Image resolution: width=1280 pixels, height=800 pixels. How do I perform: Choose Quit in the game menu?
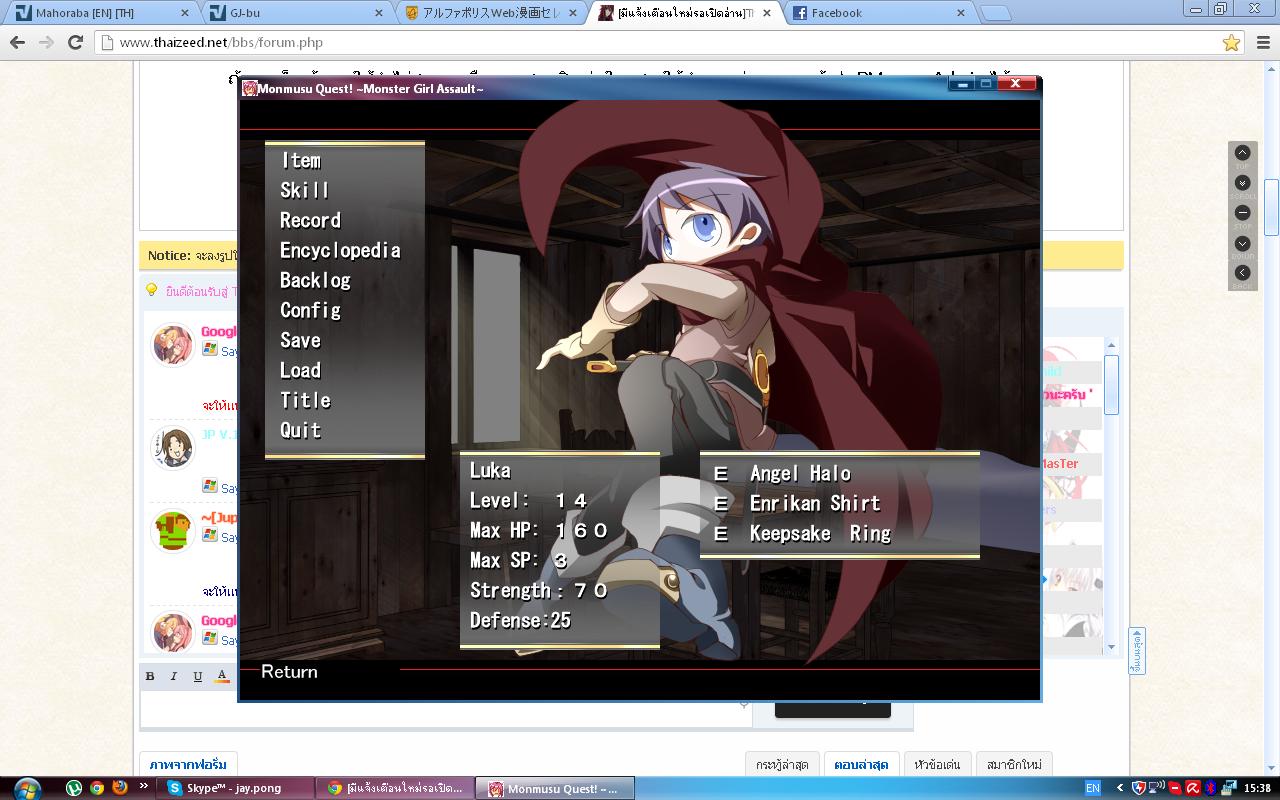(300, 430)
